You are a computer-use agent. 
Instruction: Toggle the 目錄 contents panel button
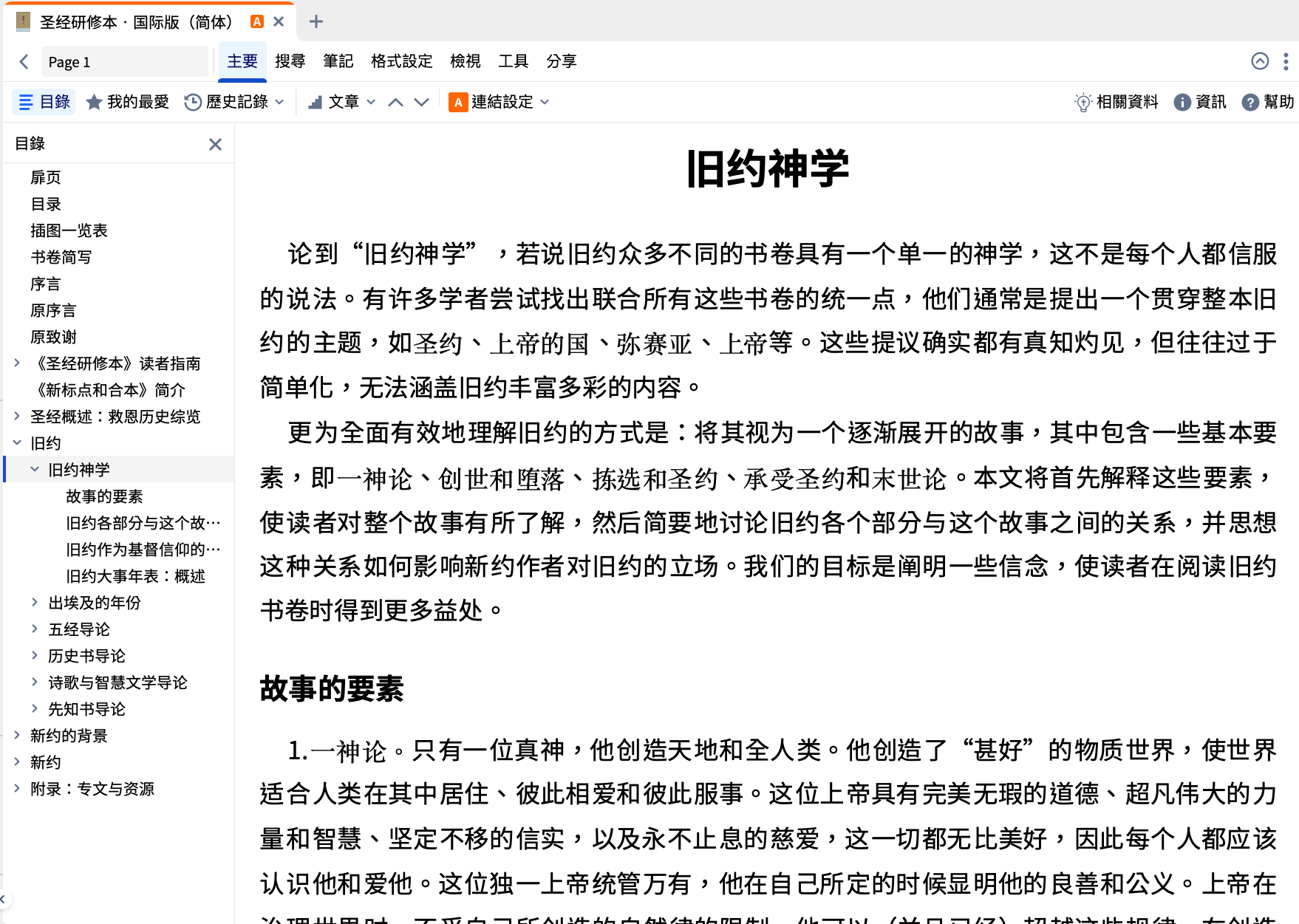click(44, 102)
